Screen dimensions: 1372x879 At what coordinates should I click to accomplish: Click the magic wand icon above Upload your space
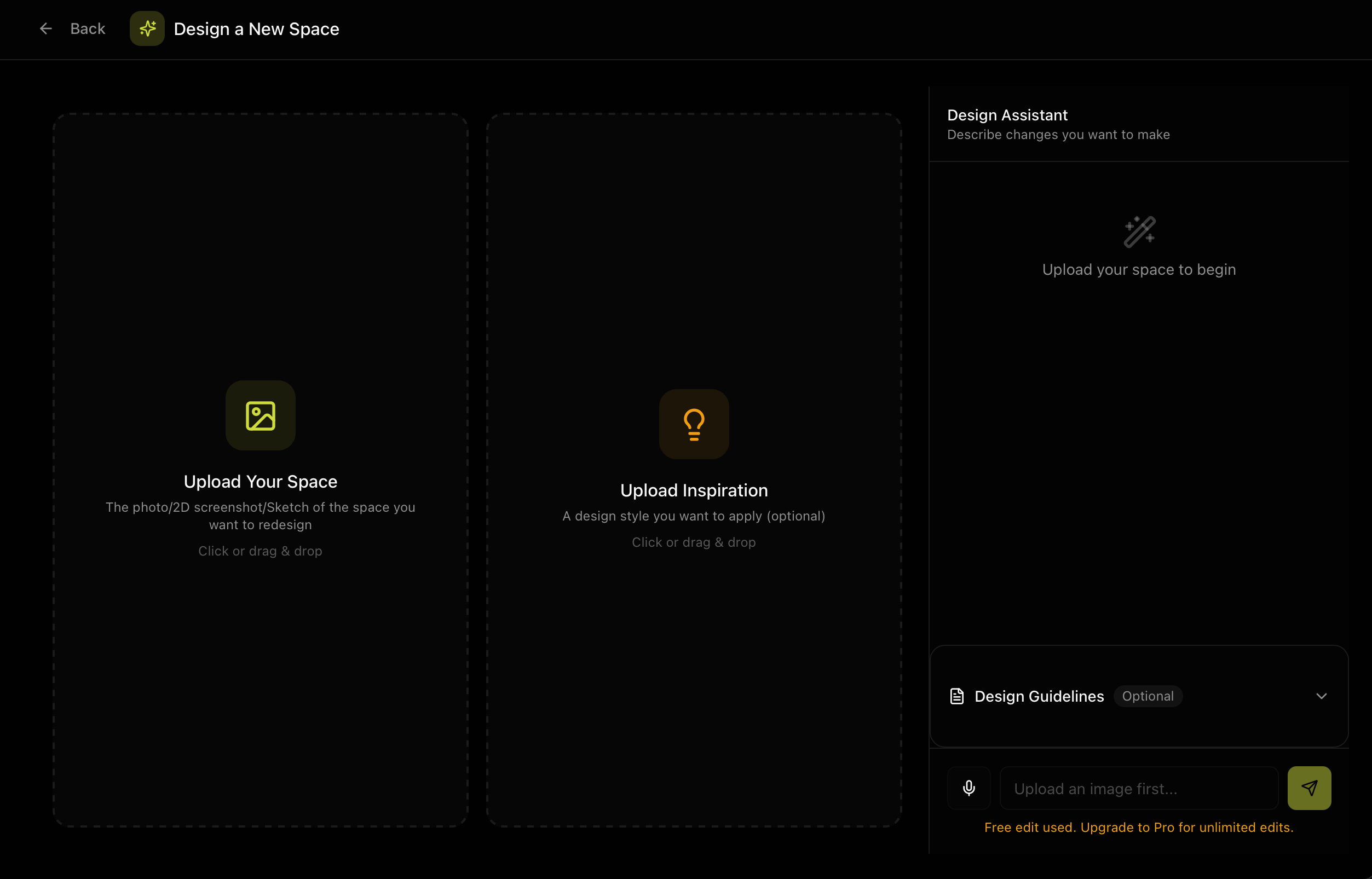1139,232
